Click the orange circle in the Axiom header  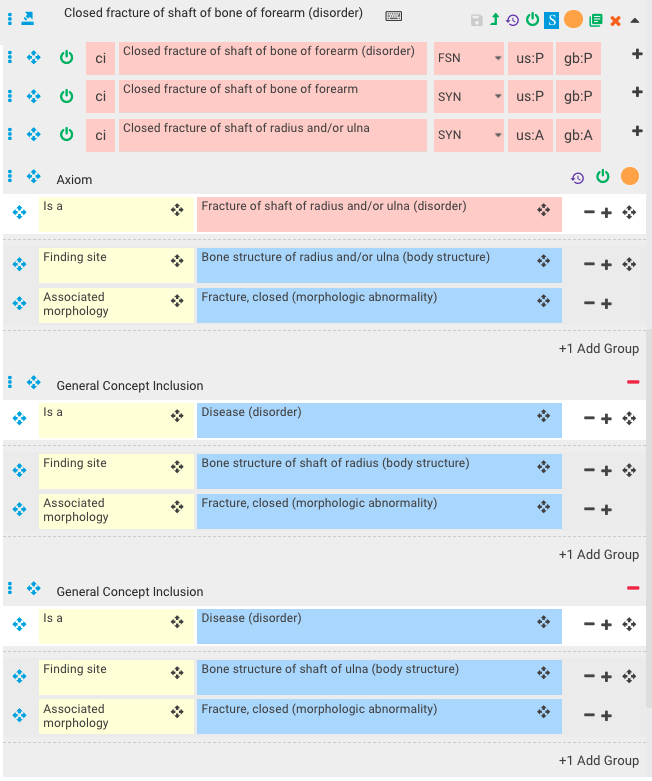pyautogui.click(x=630, y=176)
